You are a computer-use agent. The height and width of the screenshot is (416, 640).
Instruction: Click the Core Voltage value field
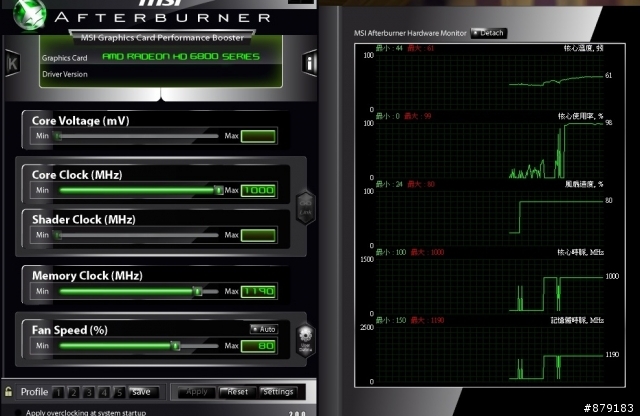coord(258,136)
